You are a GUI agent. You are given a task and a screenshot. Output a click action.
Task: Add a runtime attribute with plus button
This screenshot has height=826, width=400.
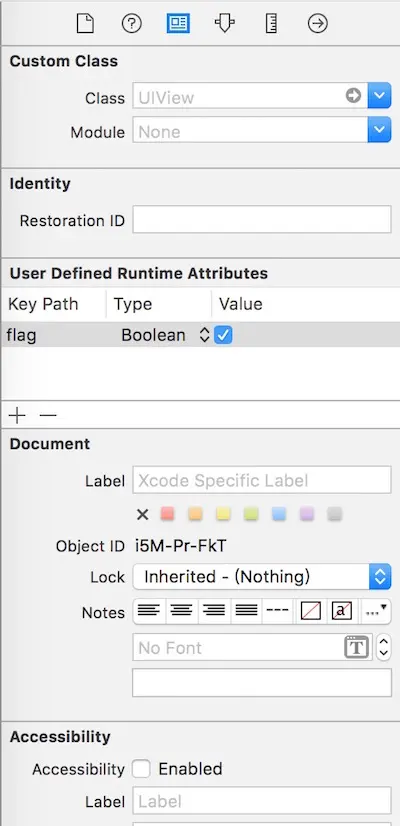(17, 416)
